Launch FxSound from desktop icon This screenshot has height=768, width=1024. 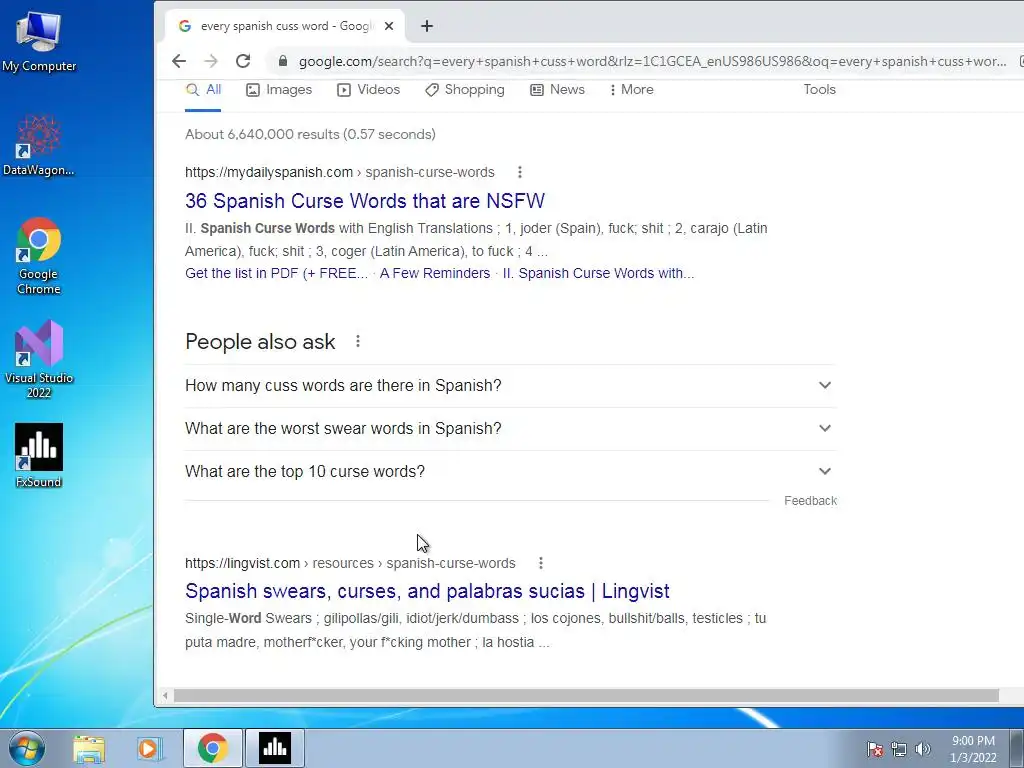[39, 456]
